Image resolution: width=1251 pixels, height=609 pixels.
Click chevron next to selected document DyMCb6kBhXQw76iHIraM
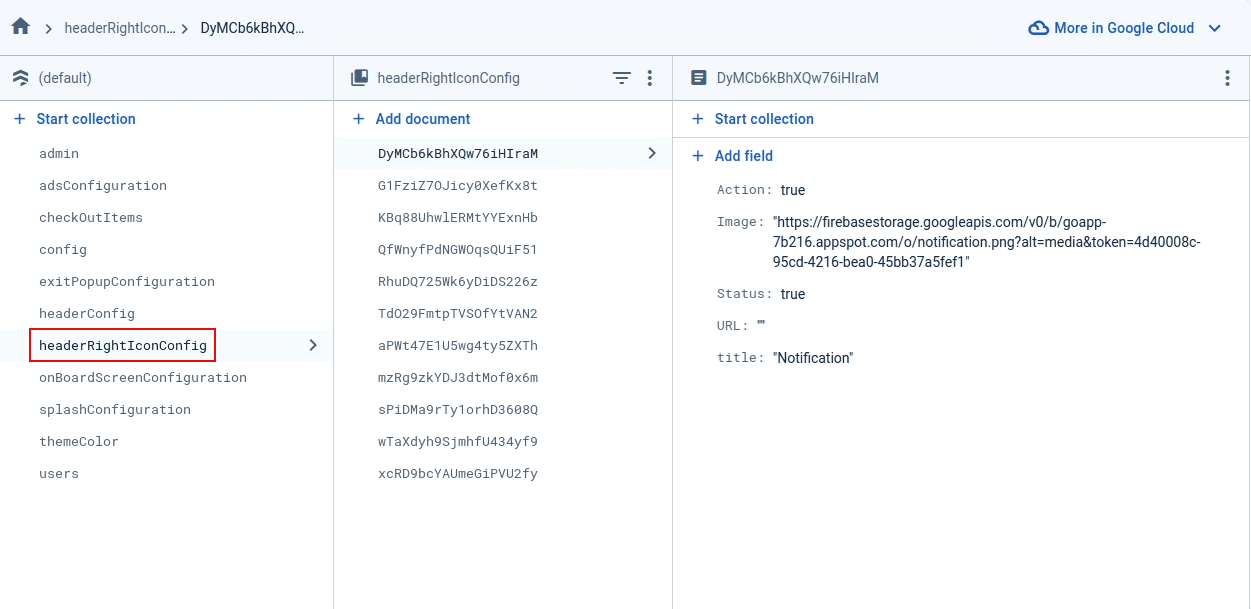(x=652, y=153)
